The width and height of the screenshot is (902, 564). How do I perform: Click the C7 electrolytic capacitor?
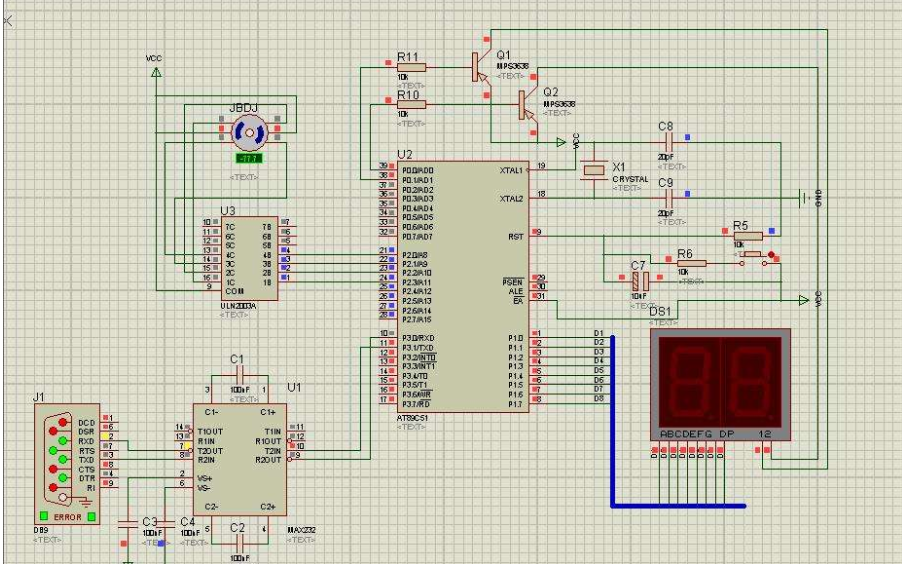tap(640, 281)
